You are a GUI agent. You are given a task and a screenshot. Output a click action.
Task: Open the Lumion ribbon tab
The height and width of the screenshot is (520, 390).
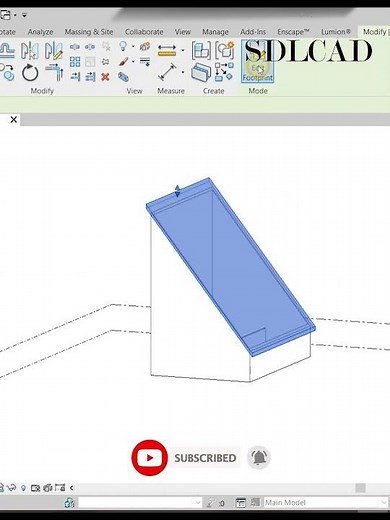pos(336,32)
